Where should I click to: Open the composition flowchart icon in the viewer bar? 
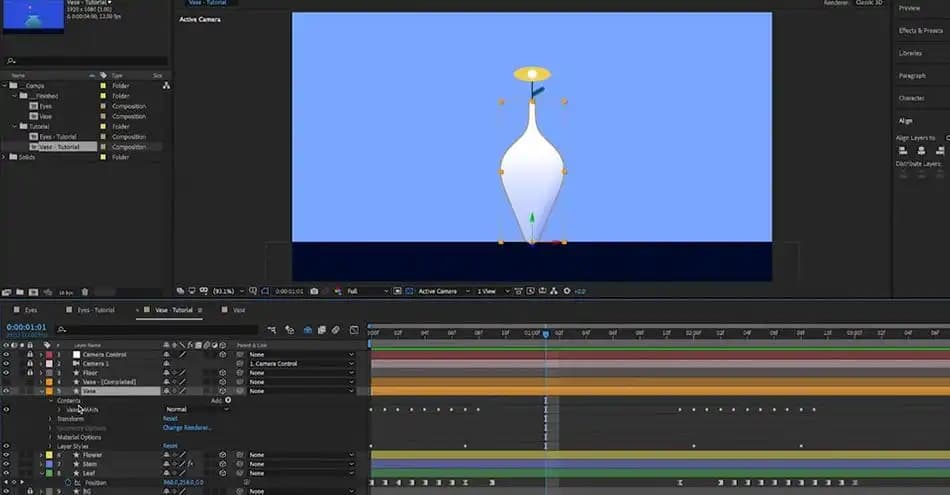(554, 291)
